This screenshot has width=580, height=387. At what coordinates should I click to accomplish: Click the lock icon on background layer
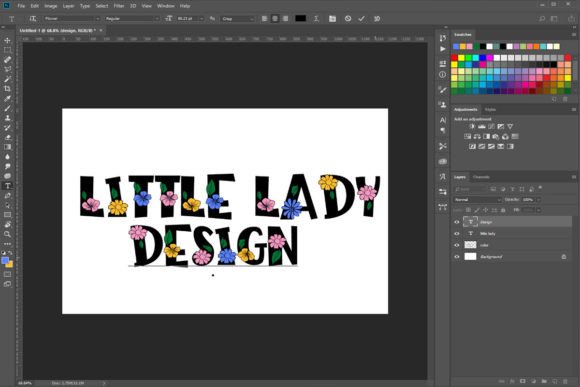564,256
